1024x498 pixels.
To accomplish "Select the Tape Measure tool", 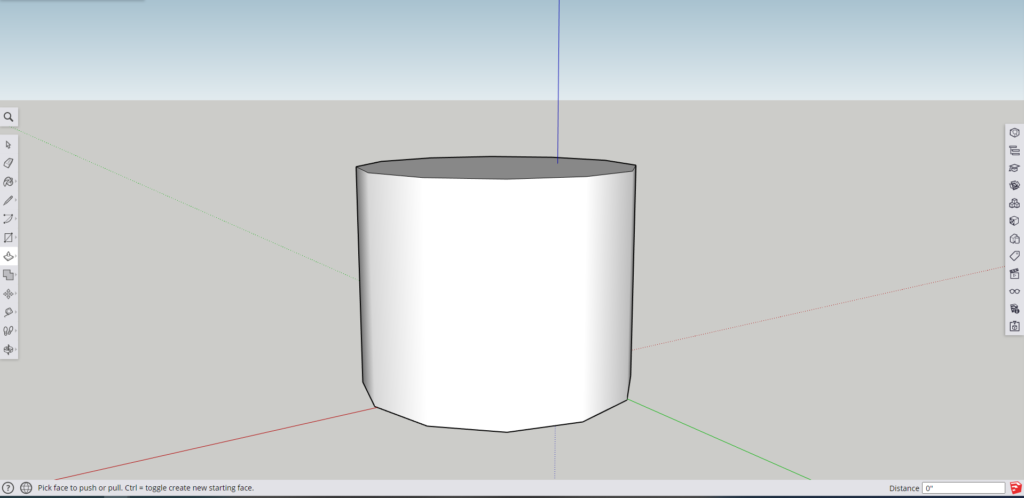I will 8,313.
